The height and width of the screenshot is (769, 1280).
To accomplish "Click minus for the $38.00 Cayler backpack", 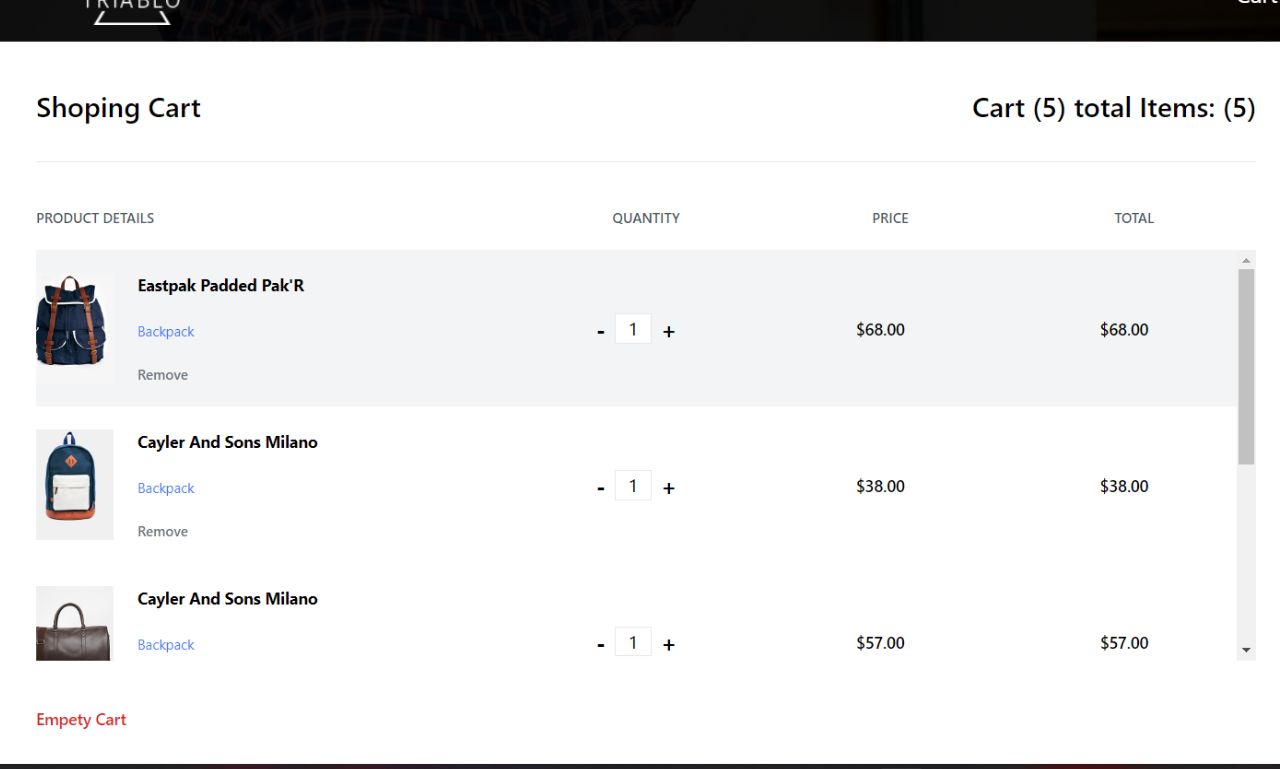I will pyautogui.click(x=601, y=489).
